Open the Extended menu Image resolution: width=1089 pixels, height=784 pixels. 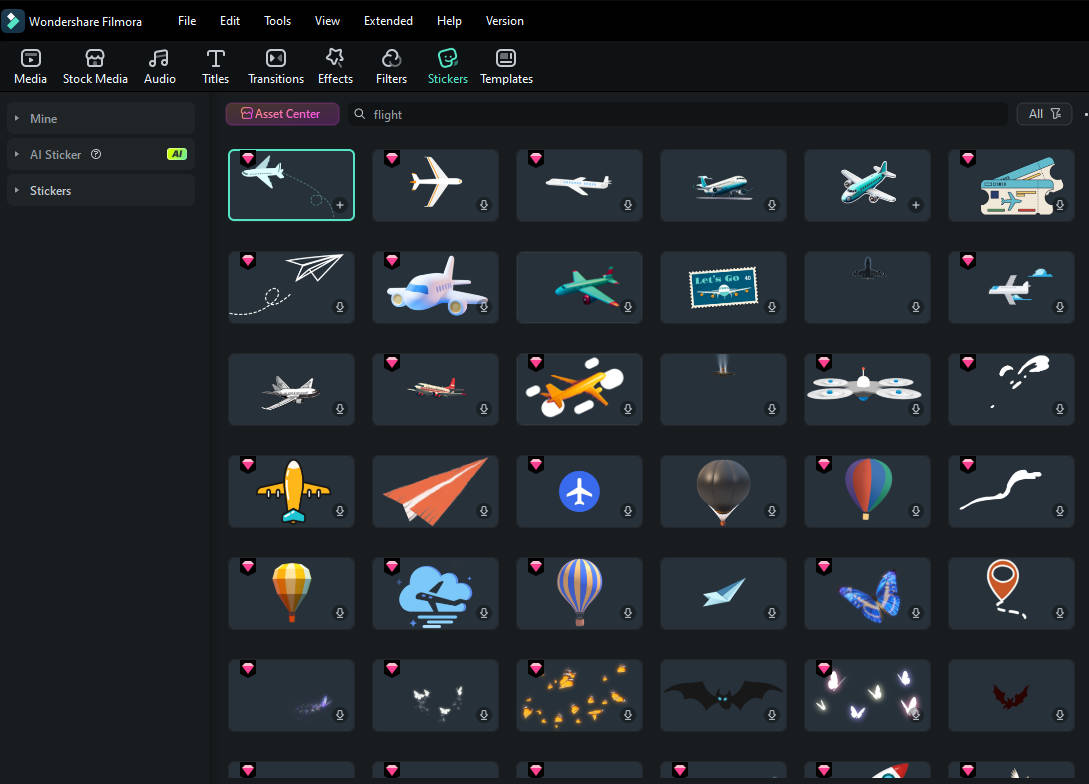pyautogui.click(x=388, y=21)
